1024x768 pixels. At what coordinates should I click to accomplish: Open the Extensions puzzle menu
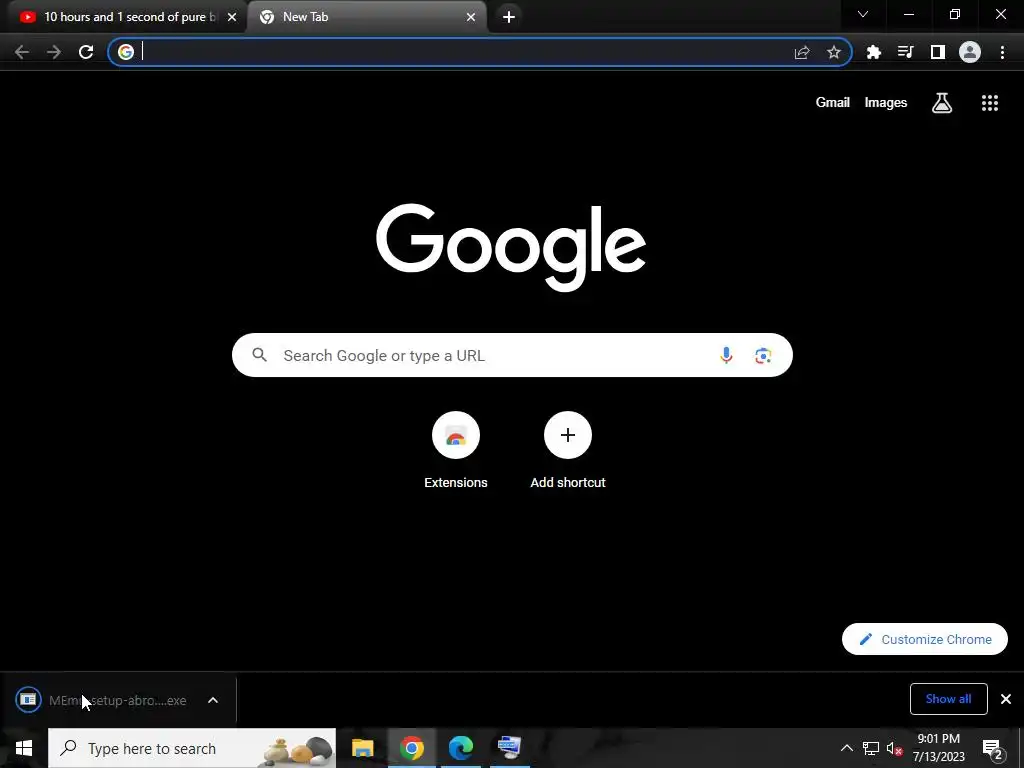click(873, 52)
